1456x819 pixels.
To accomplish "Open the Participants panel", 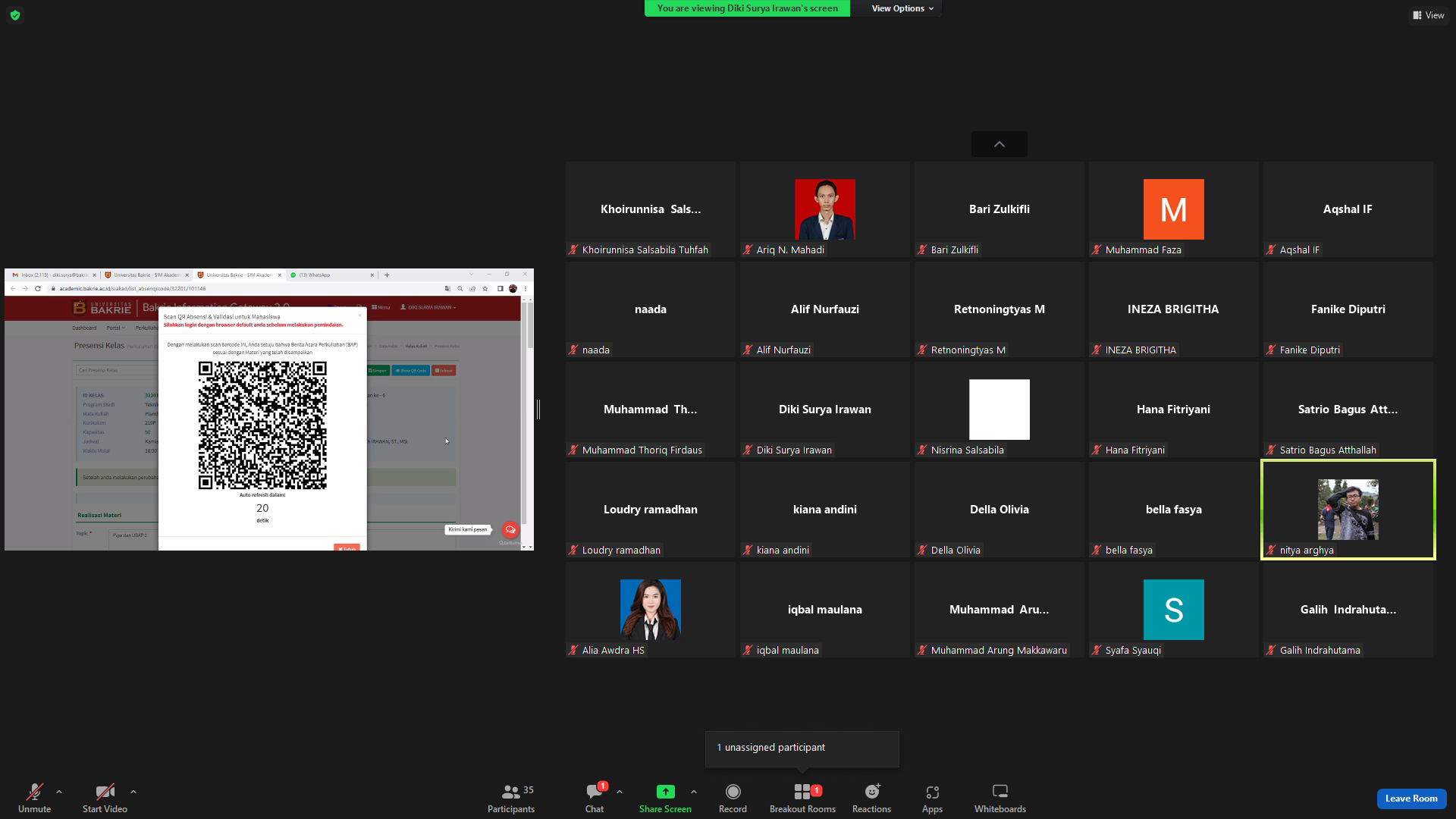I will click(x=511, y=798).
